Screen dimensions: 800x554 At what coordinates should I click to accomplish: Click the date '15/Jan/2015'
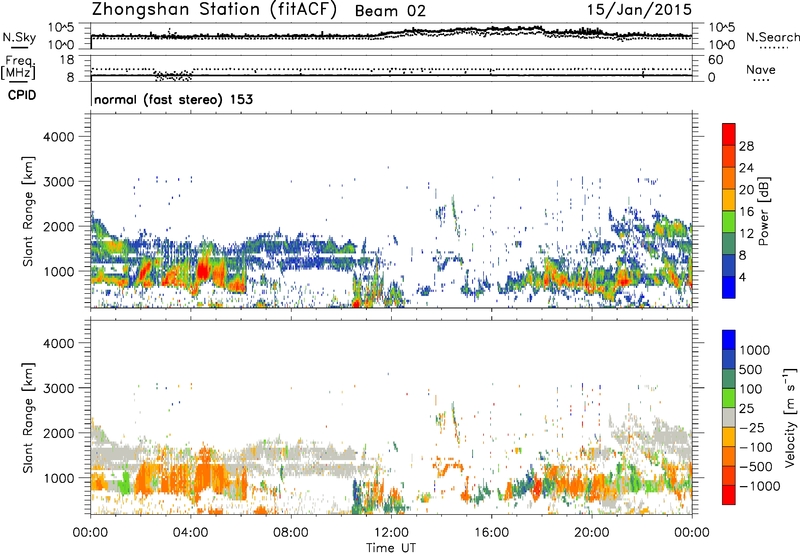[x=639, y=10]
